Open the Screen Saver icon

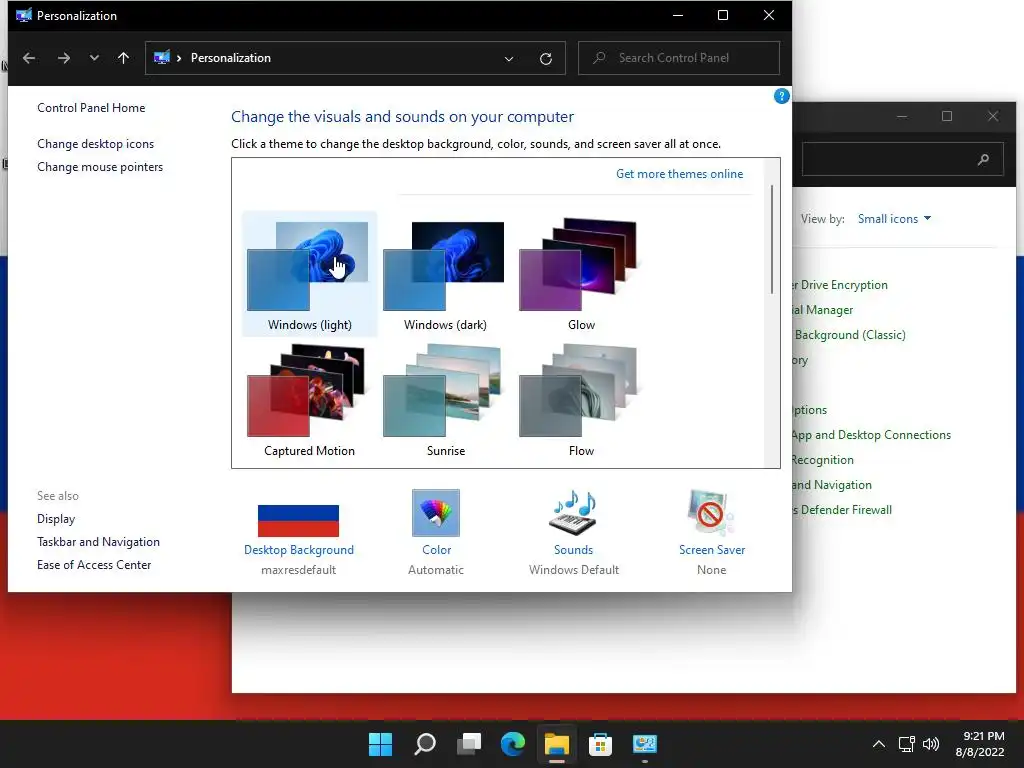click(x=711, y=513)
